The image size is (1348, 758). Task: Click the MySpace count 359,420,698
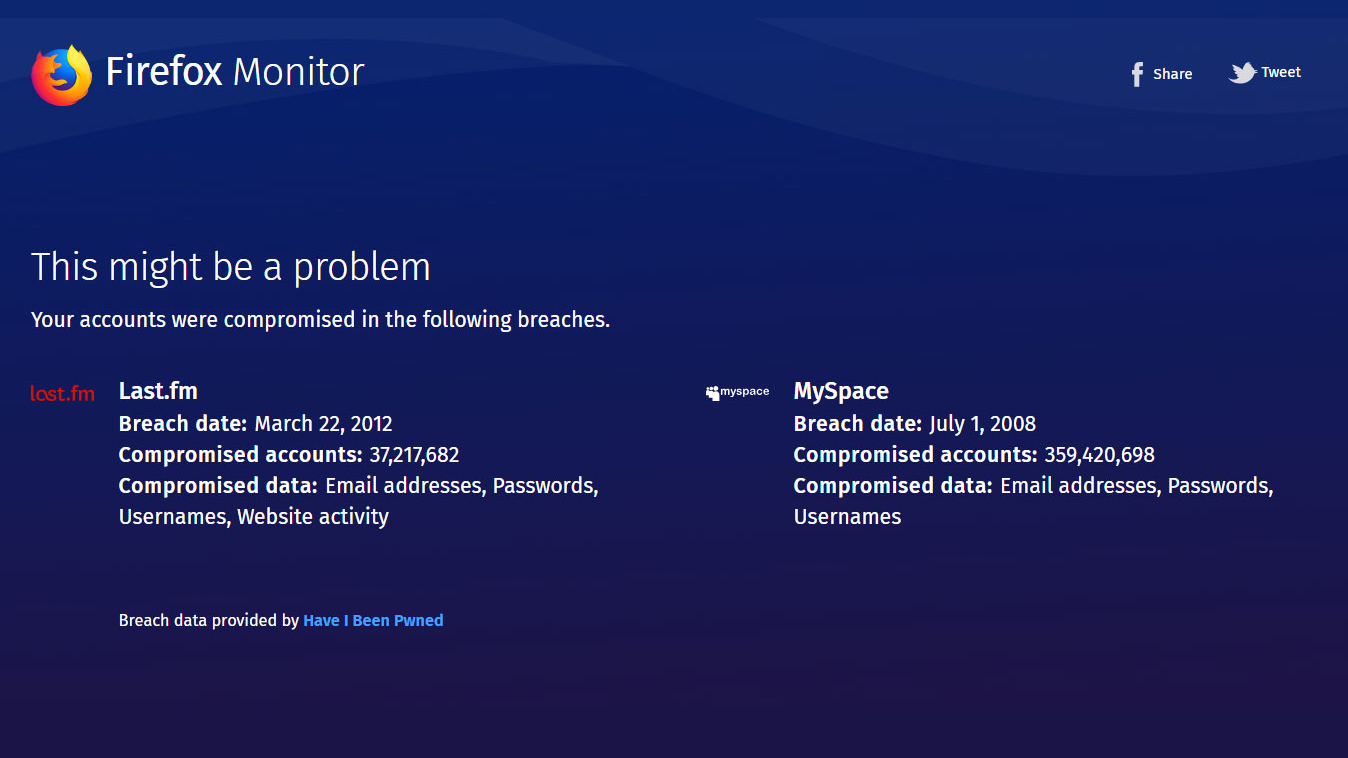(x=1099, y=455)
